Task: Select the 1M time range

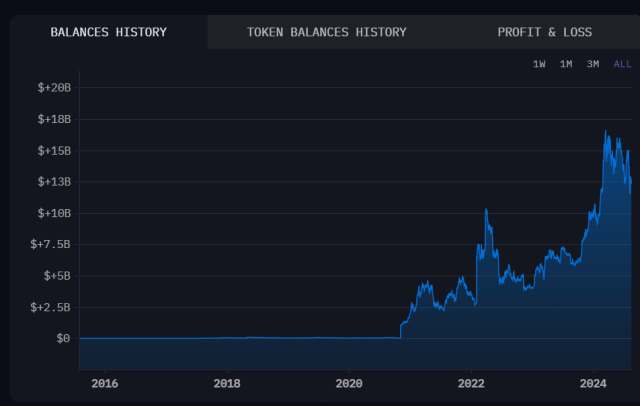Action: 566,64
